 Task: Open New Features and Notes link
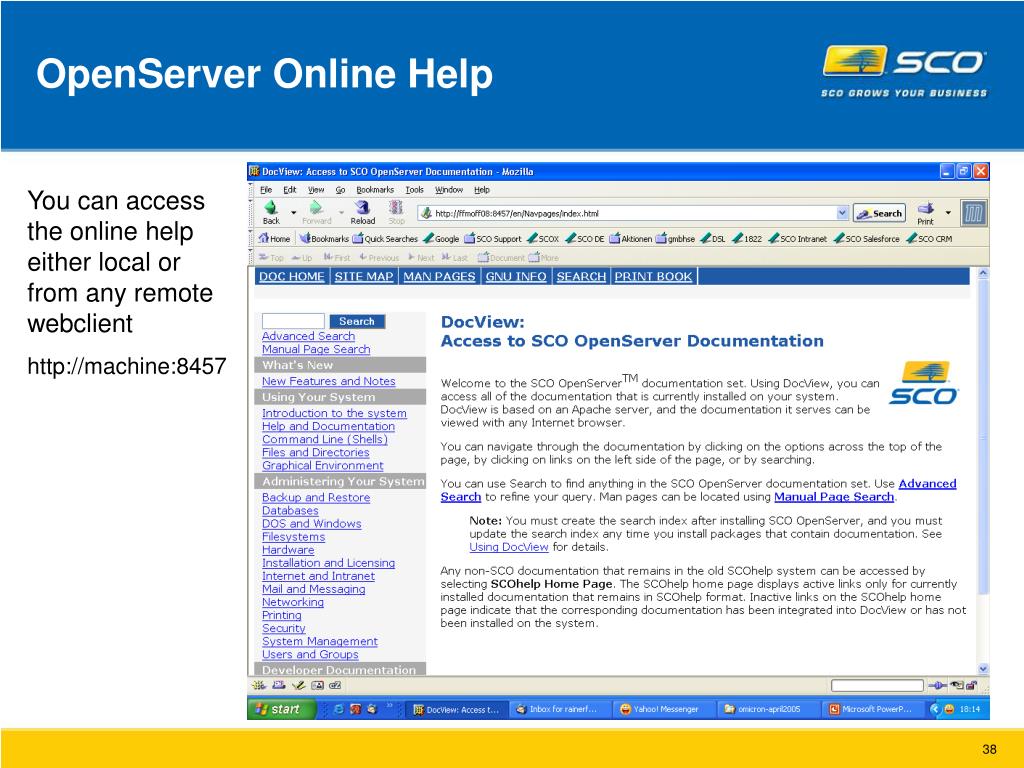click(328, 381)
